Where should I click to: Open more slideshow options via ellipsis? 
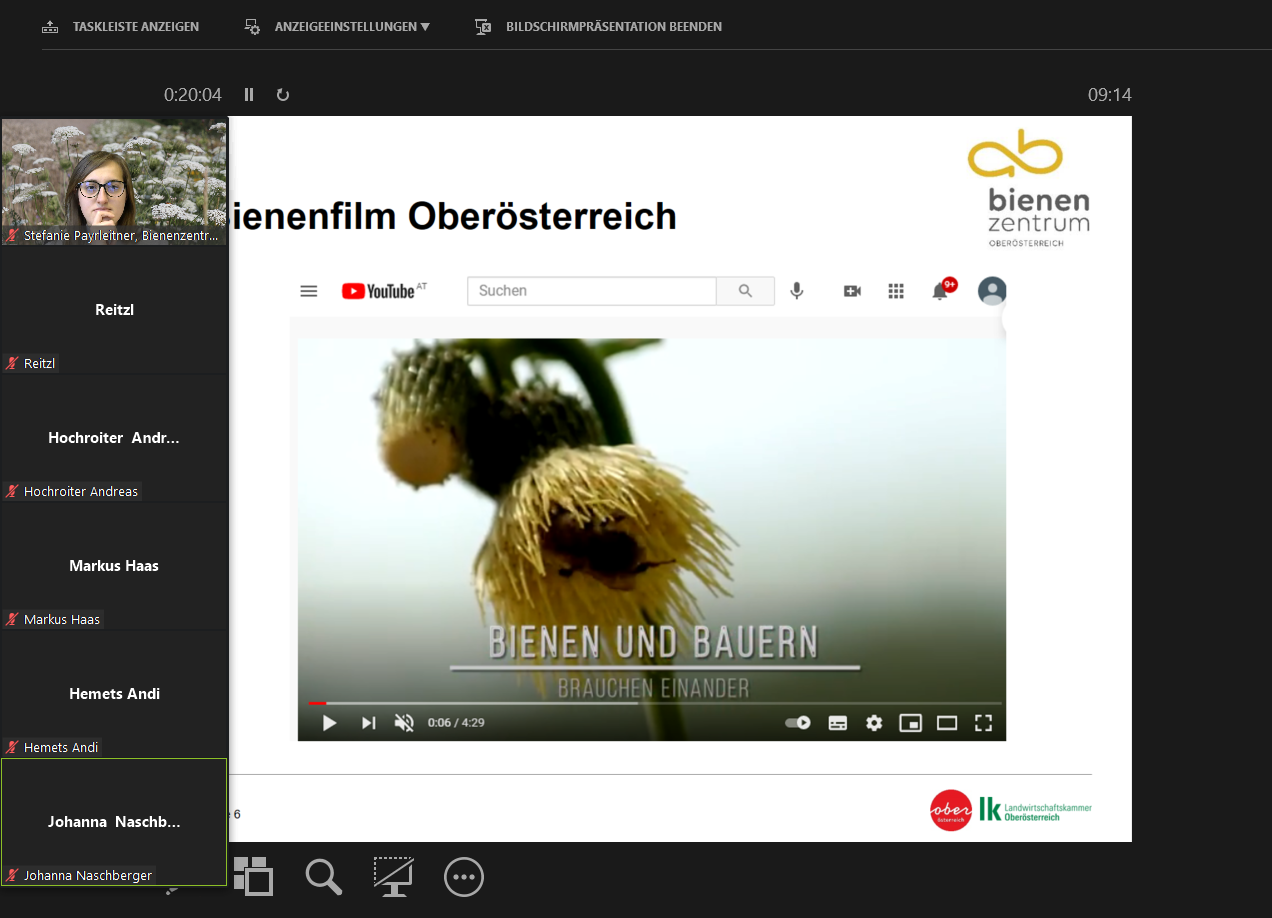pos(463,877)
